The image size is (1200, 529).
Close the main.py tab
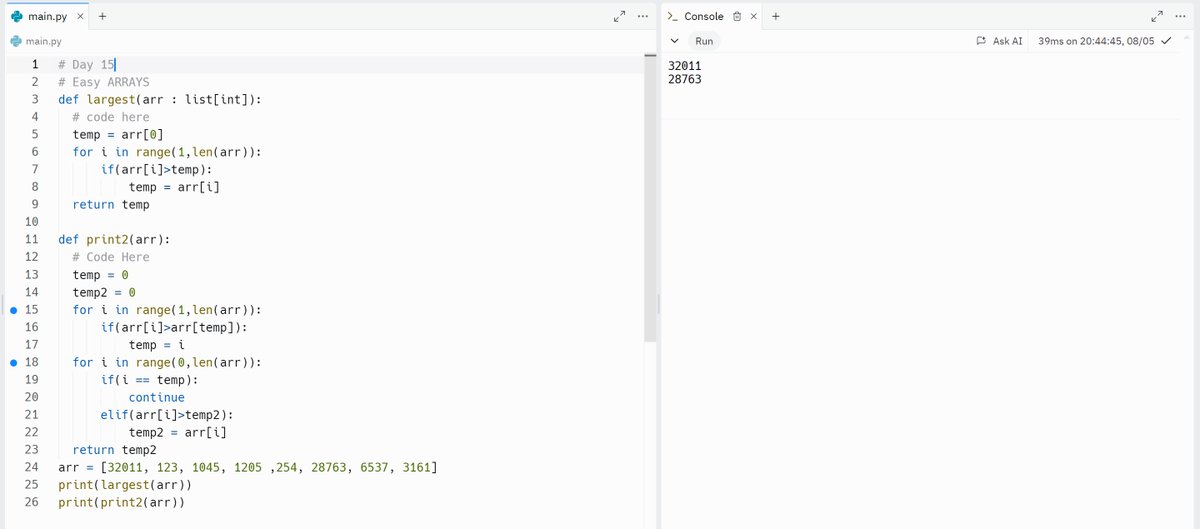pyautogui.click(x=81, y=16)
